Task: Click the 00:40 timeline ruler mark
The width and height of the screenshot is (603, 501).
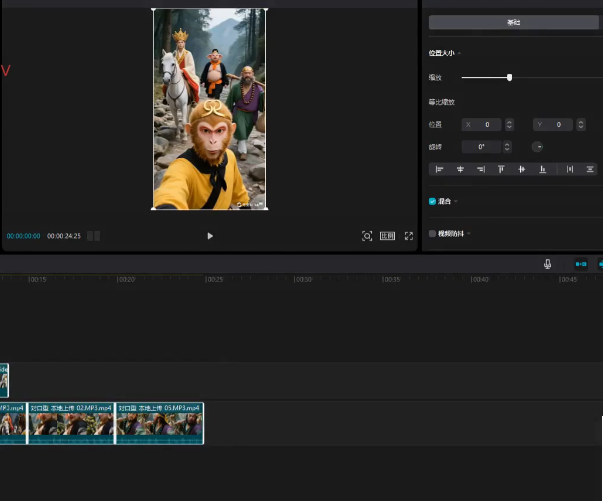Action: (480, 280)
